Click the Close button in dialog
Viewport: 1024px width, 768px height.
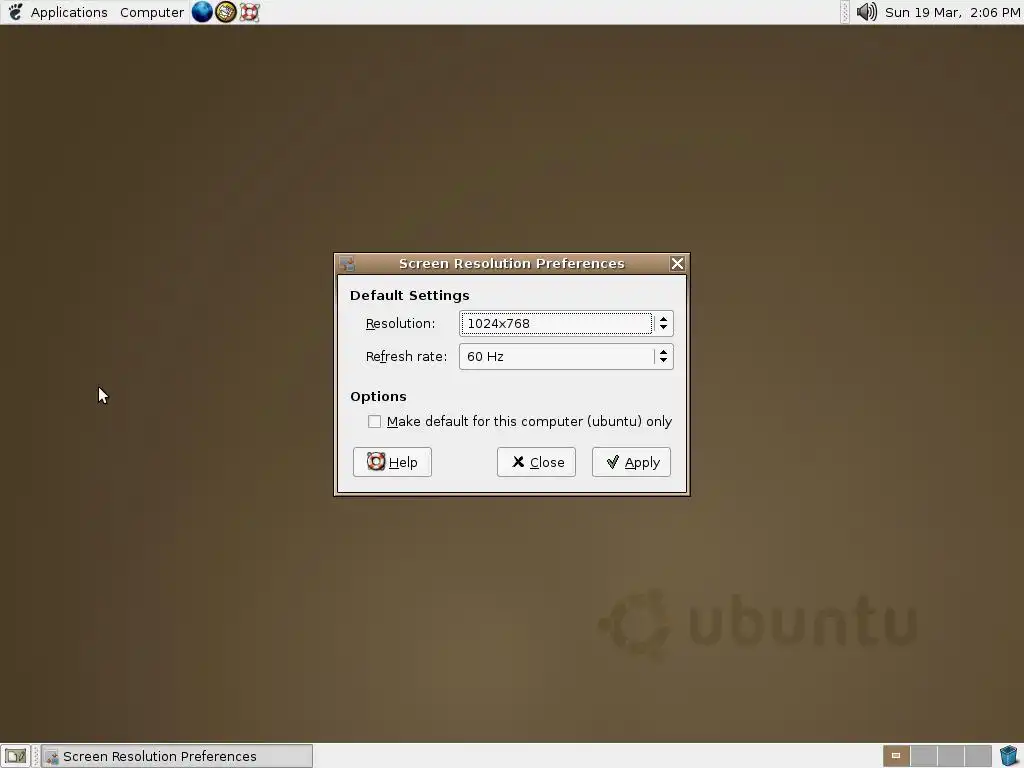point(536,462)
